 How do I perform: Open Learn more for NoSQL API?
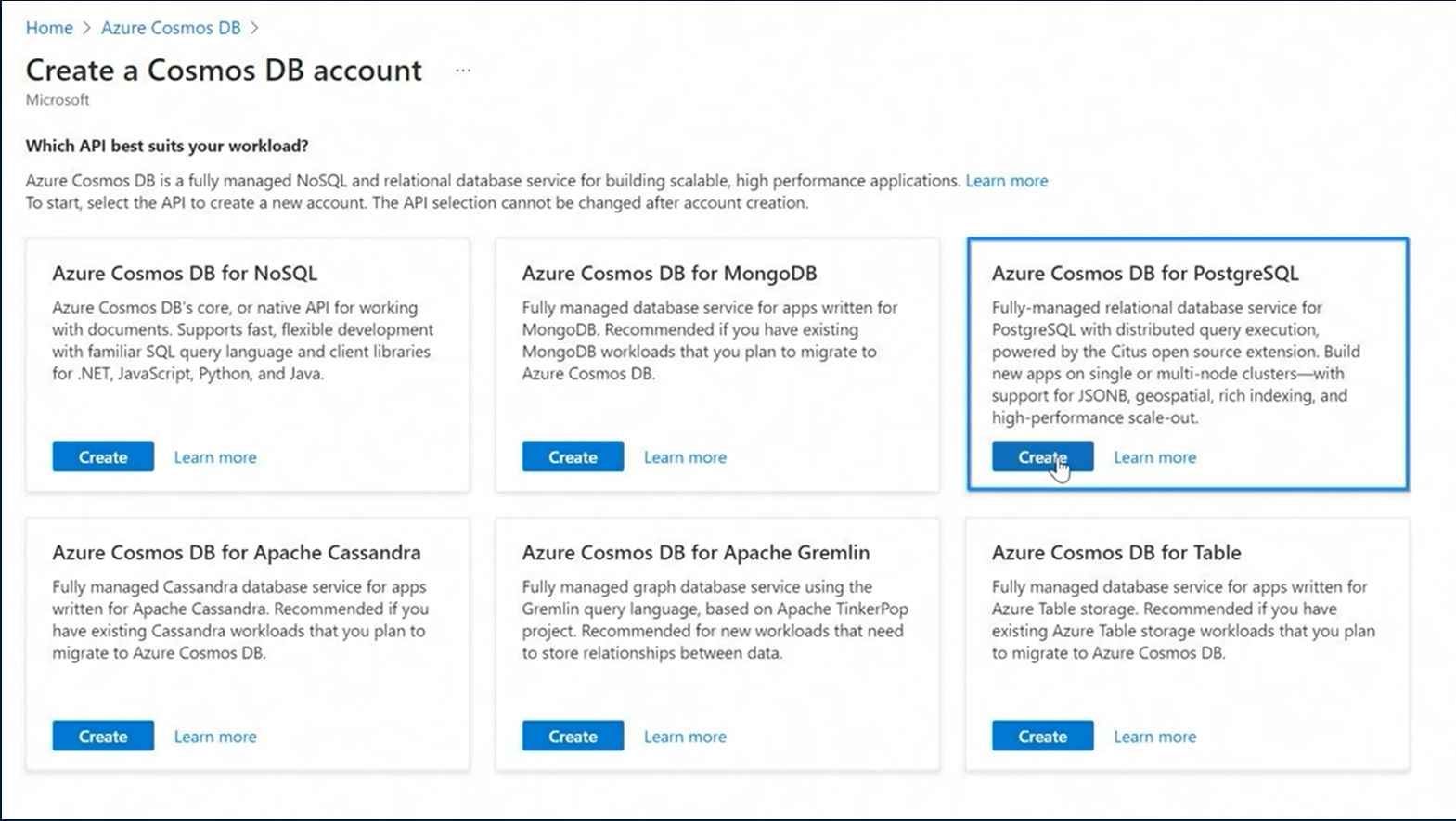[215, 457]
